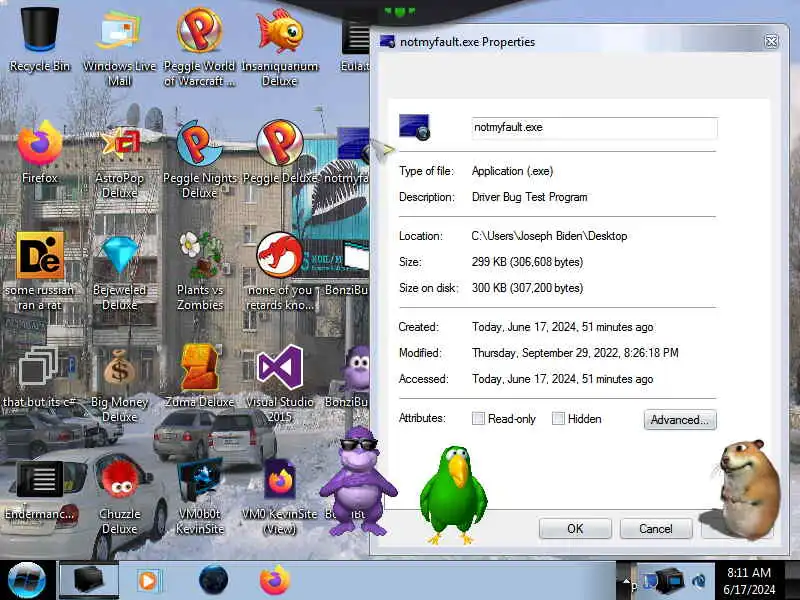Confirm the Properties dialog with OK

click(x=575, y=529)
